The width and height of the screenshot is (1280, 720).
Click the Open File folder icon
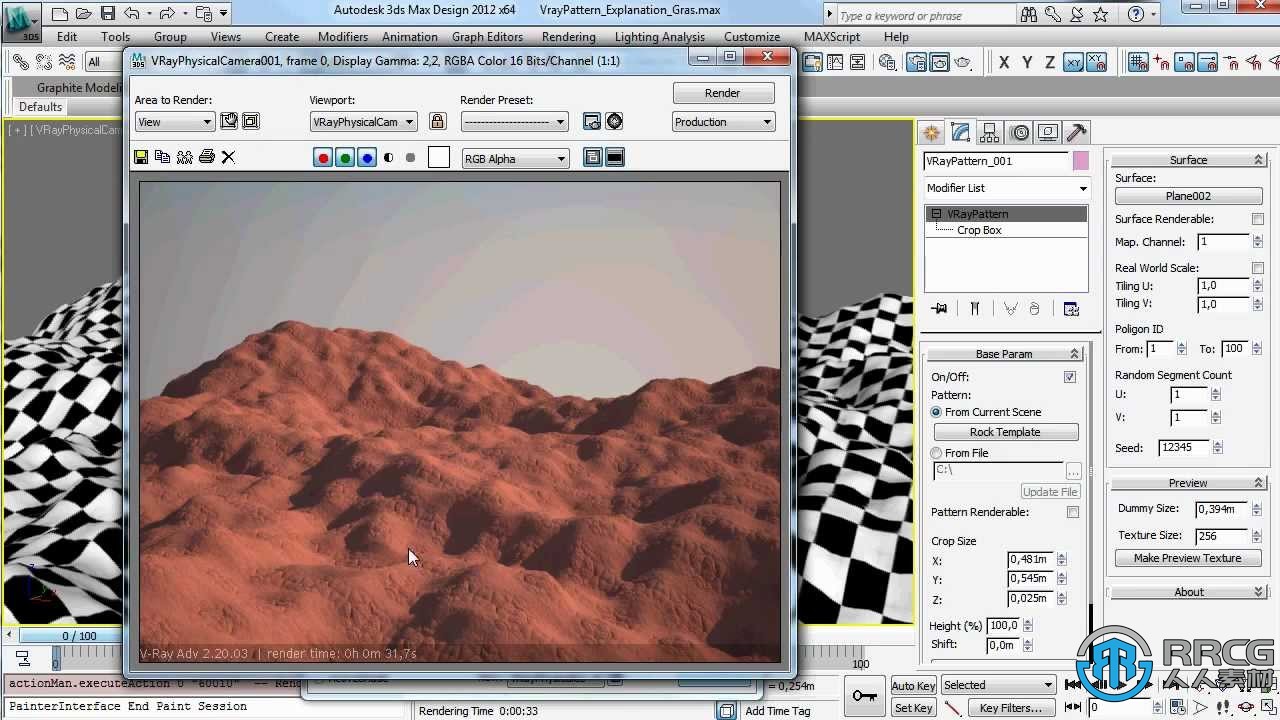83,13
